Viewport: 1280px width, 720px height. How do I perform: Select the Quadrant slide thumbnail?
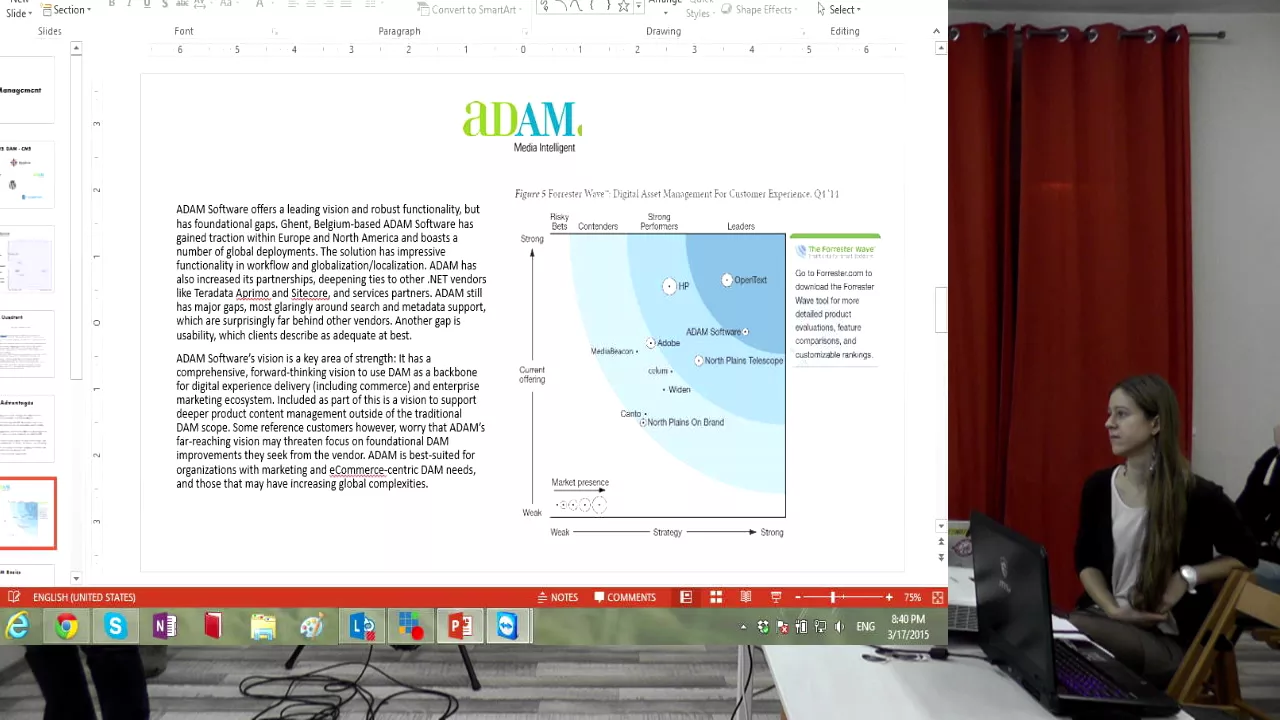point(27,344)
